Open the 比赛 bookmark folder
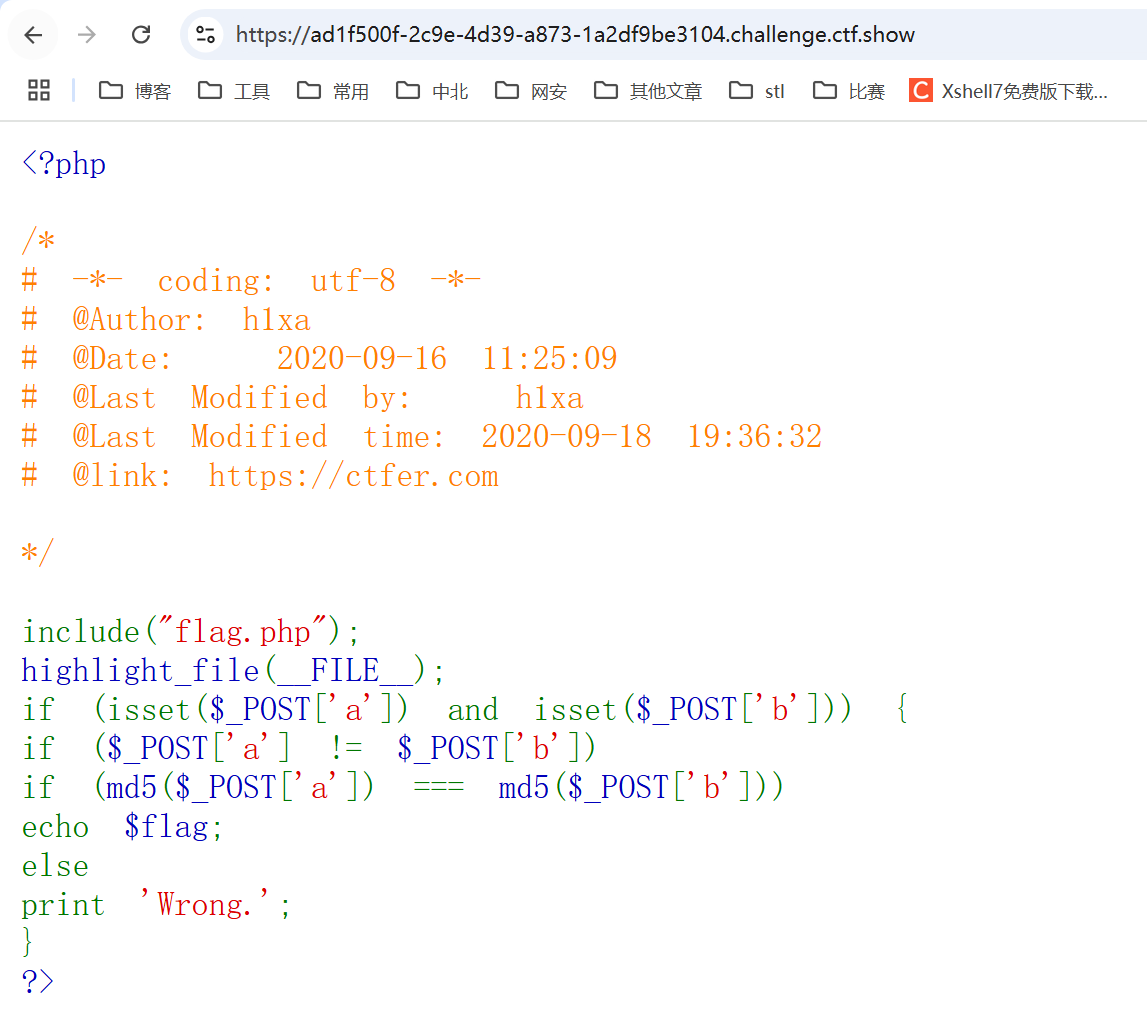The height and width of the screenshot is (1027, 1147). [x=849, y=91]
